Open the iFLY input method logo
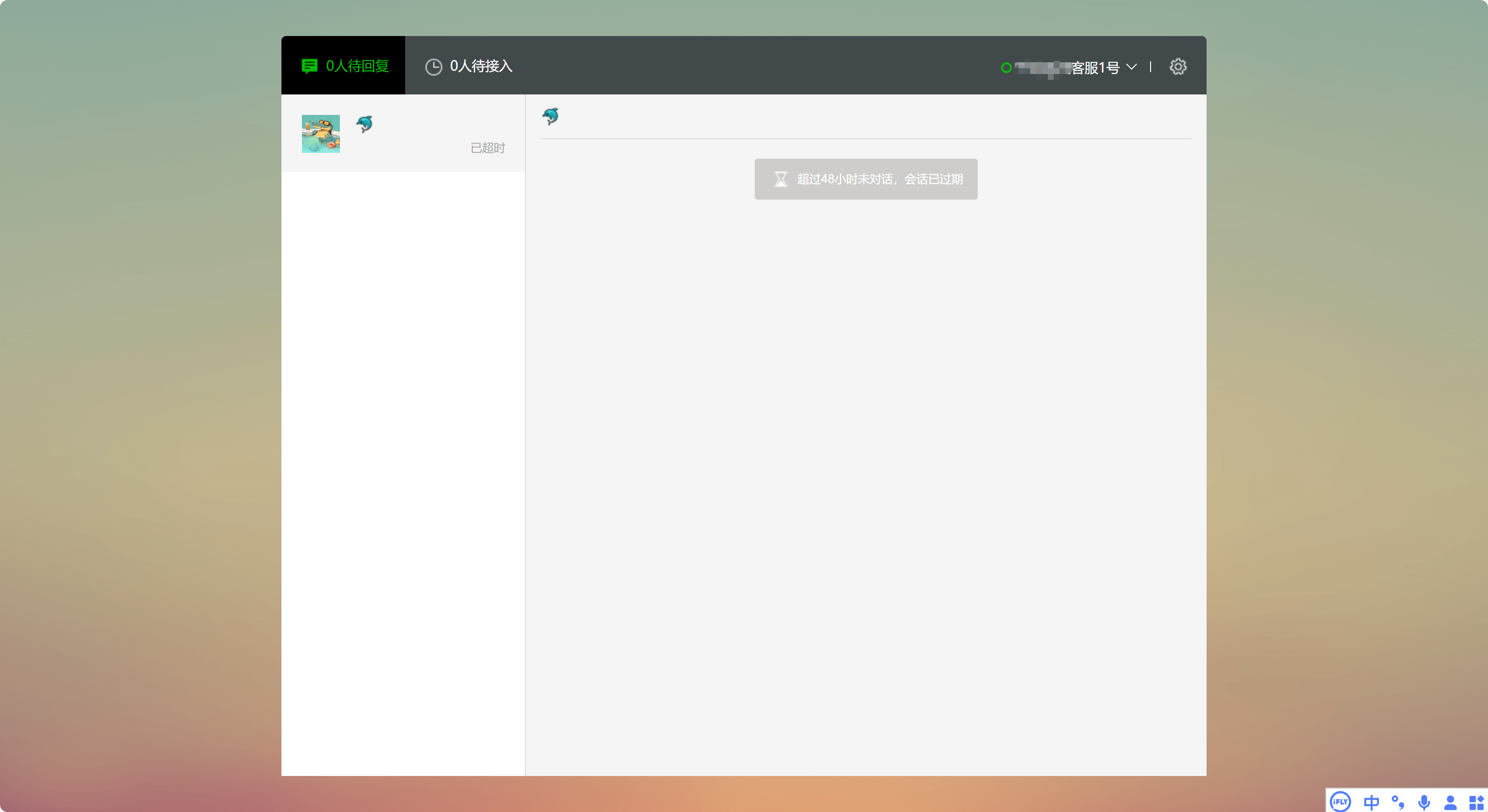This screenshot has width=1488, height=812. pos(1339,801)
